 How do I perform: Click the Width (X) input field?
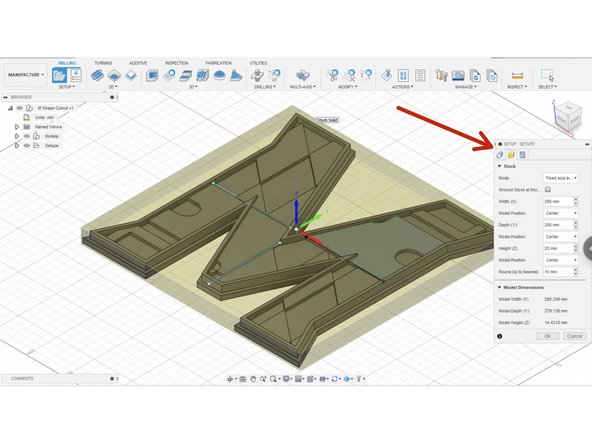click(x=558, y=202)
